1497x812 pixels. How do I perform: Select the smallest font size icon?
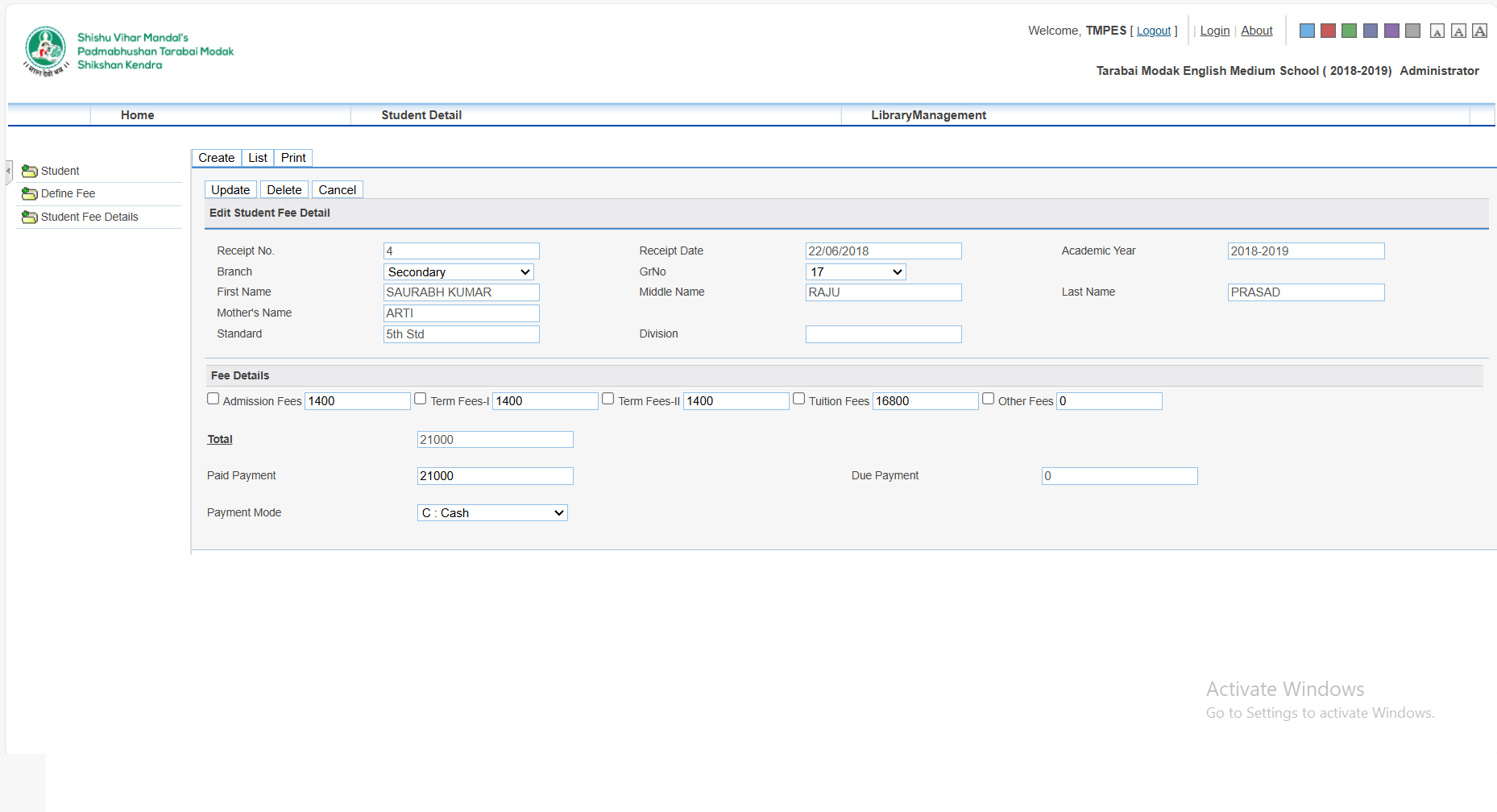1437,31
